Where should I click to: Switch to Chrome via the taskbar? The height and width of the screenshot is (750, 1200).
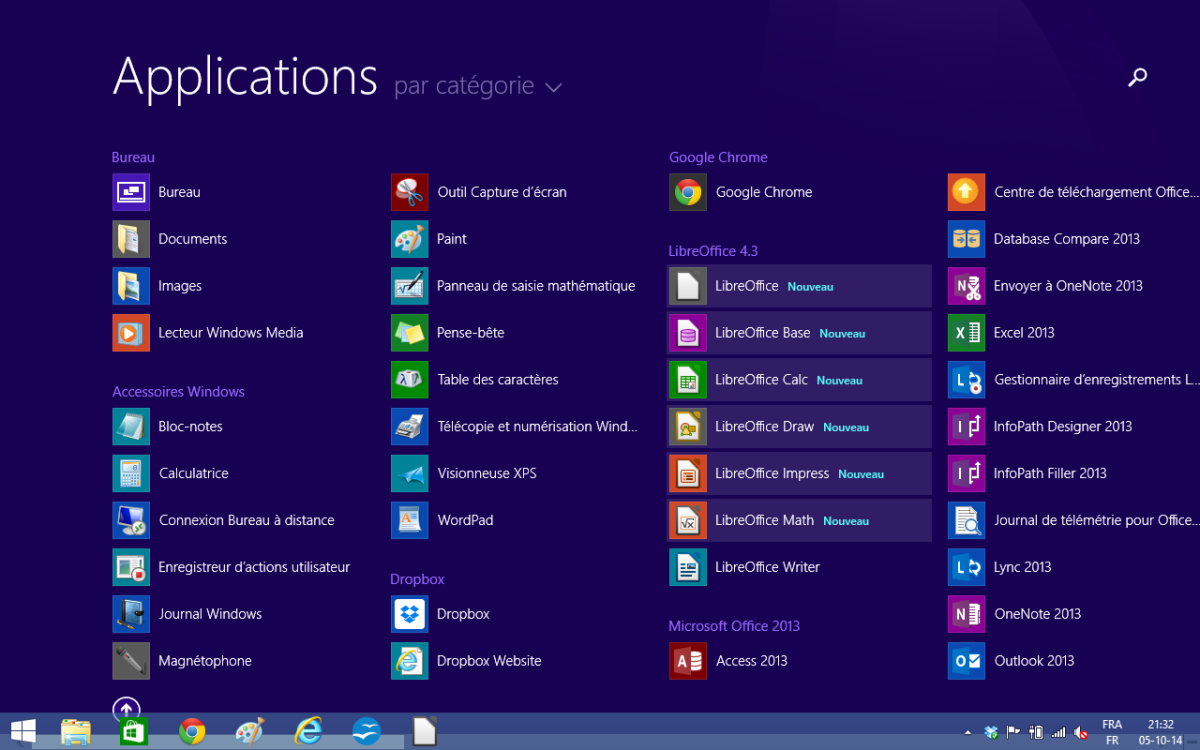(192, 732)
